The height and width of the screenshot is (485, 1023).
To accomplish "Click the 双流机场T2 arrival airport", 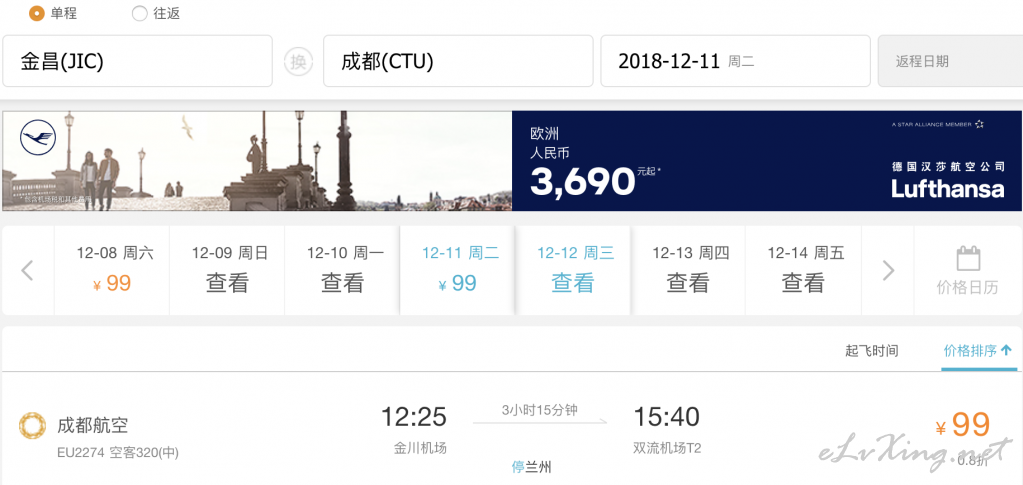I will coord(667,448).
